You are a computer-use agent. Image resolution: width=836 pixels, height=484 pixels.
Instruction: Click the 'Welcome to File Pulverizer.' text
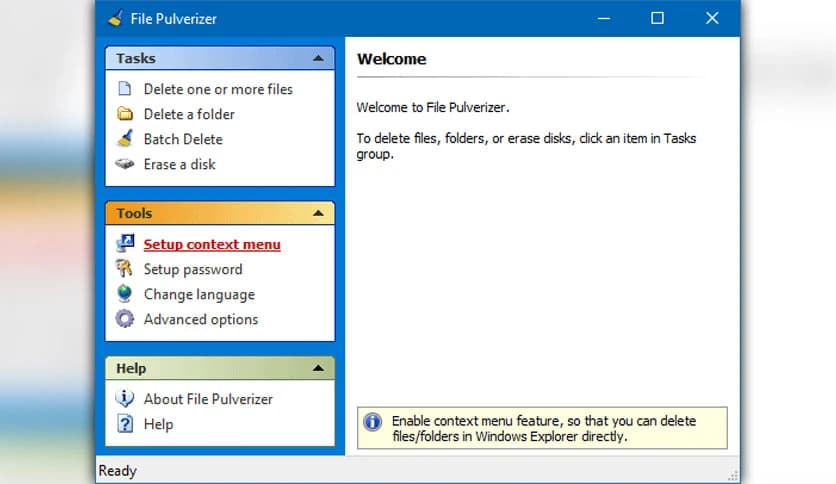[x=433, y=107]
